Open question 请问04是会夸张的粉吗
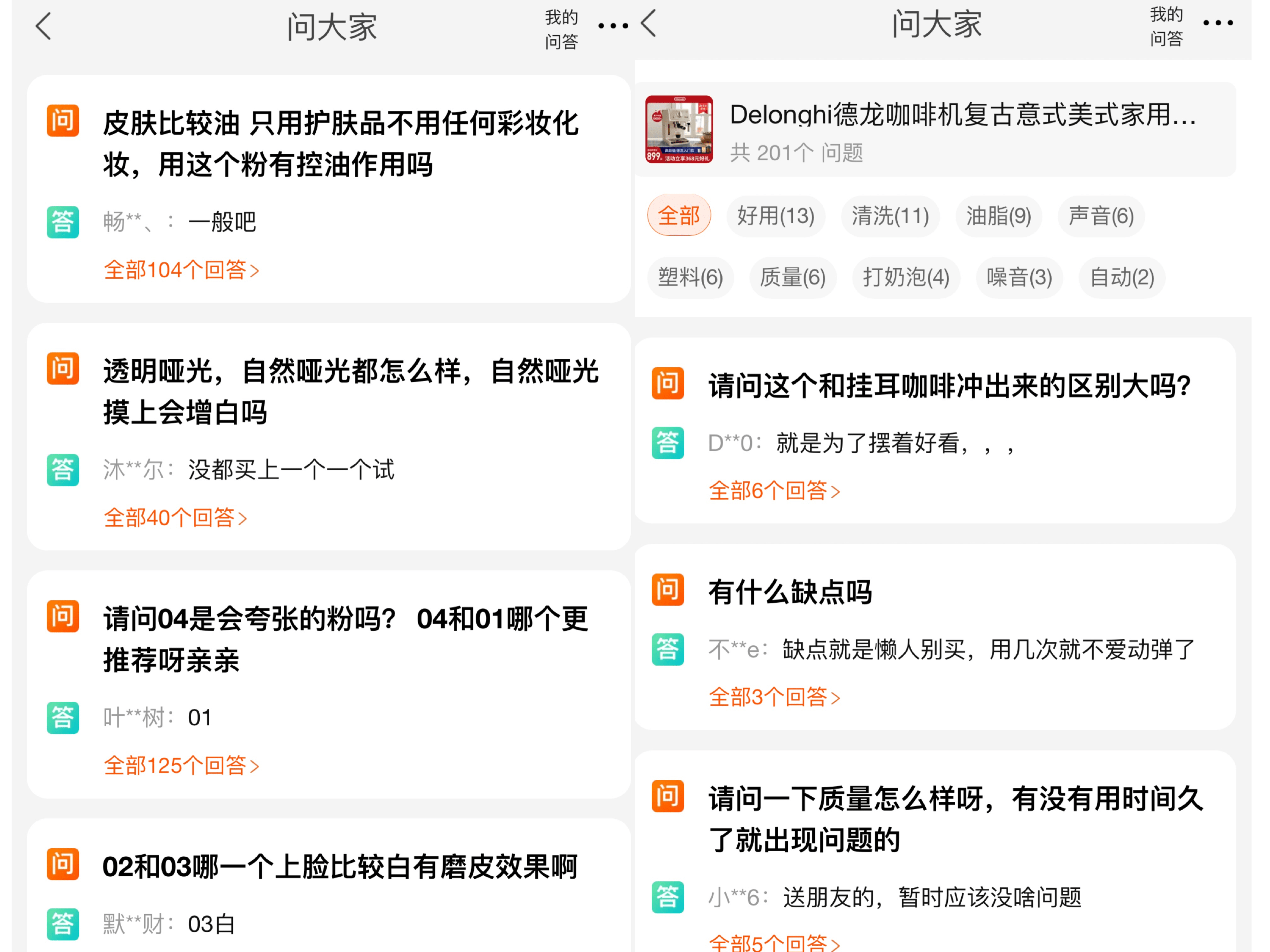Screen dimensions: 1270x952 point(346,639)
